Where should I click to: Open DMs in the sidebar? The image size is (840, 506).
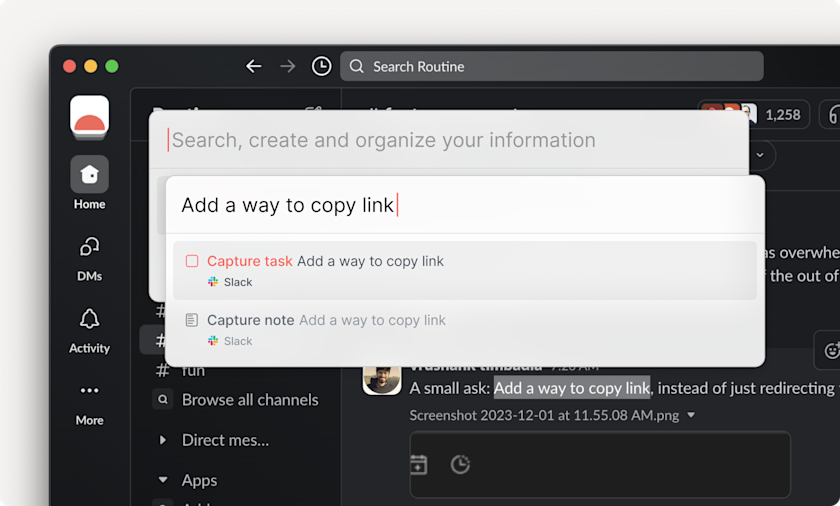(x=89, y=259)
